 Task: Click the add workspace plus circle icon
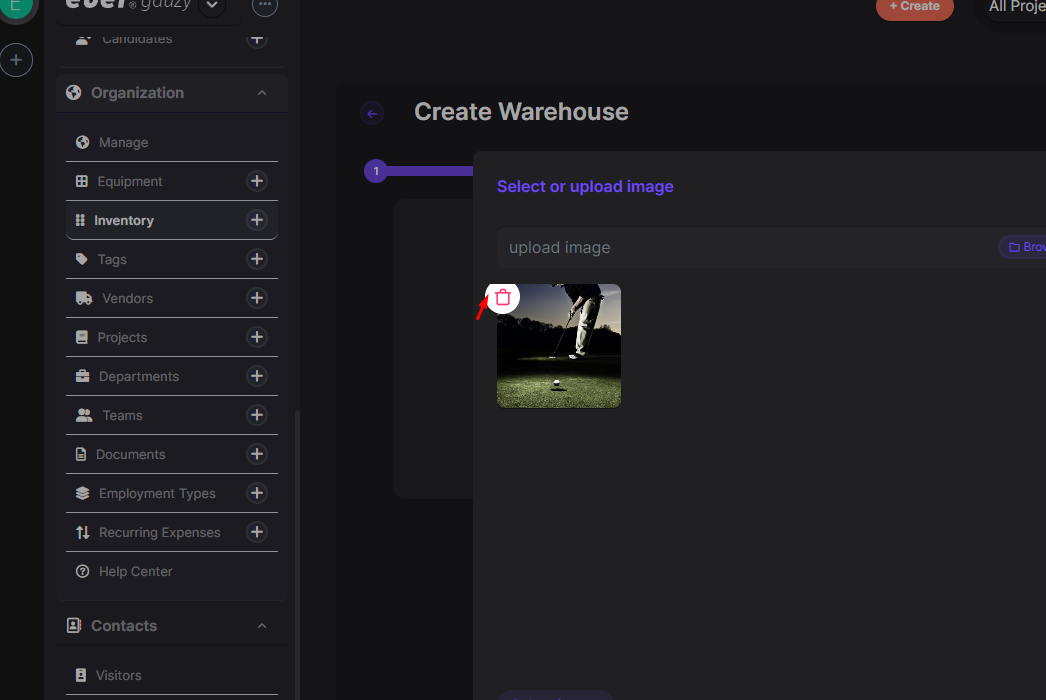click(16, 60)
